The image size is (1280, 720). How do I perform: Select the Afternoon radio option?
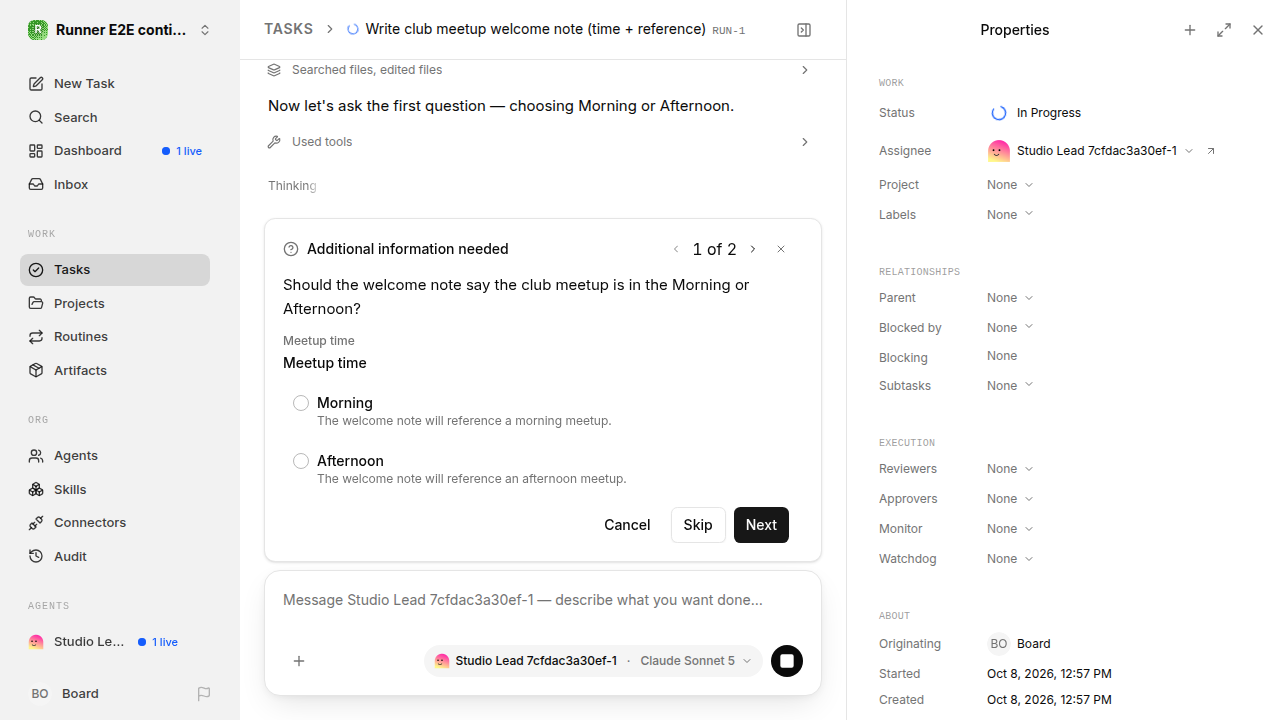point(301,461)
